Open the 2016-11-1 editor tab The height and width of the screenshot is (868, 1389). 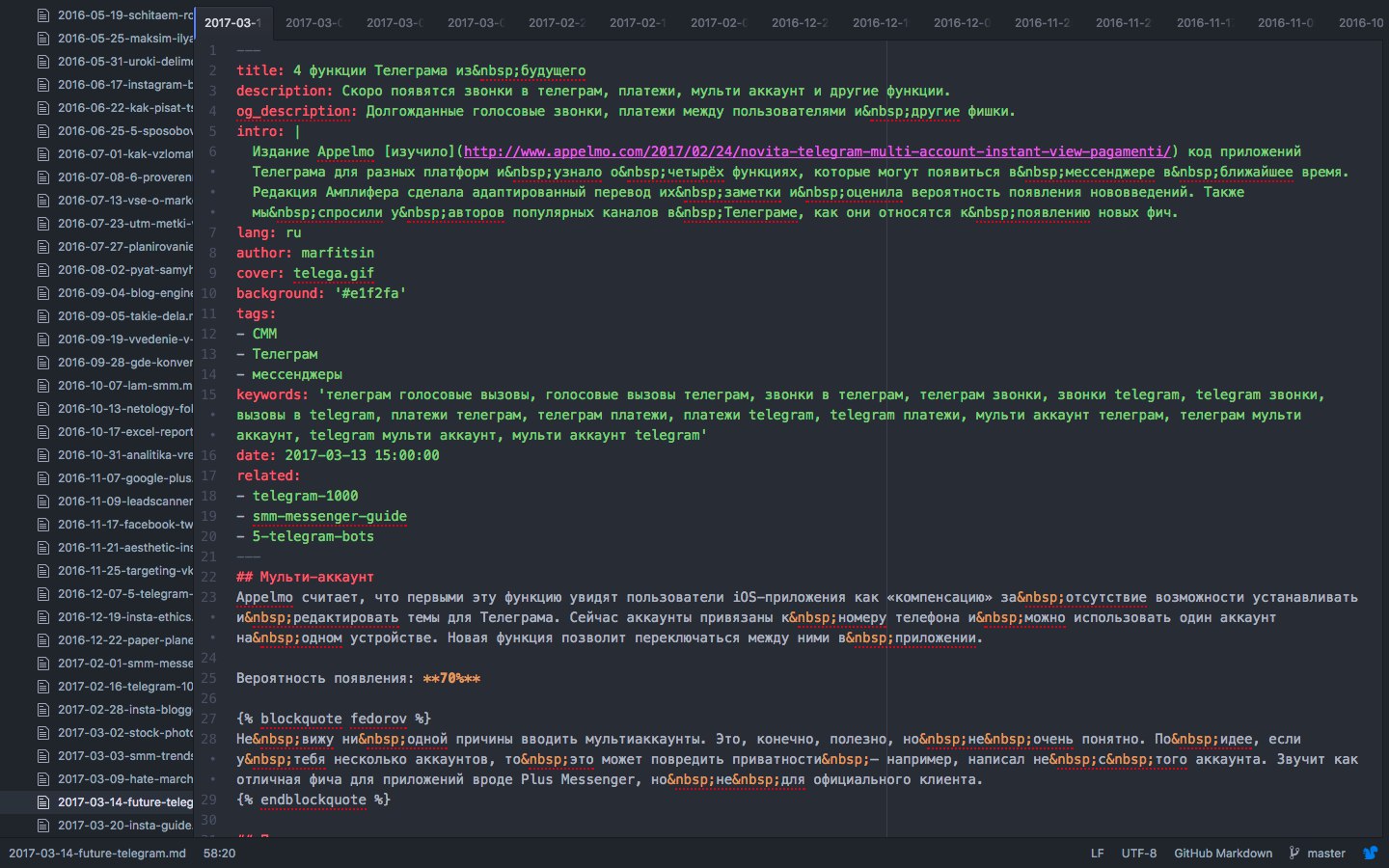click(1205, 22)
